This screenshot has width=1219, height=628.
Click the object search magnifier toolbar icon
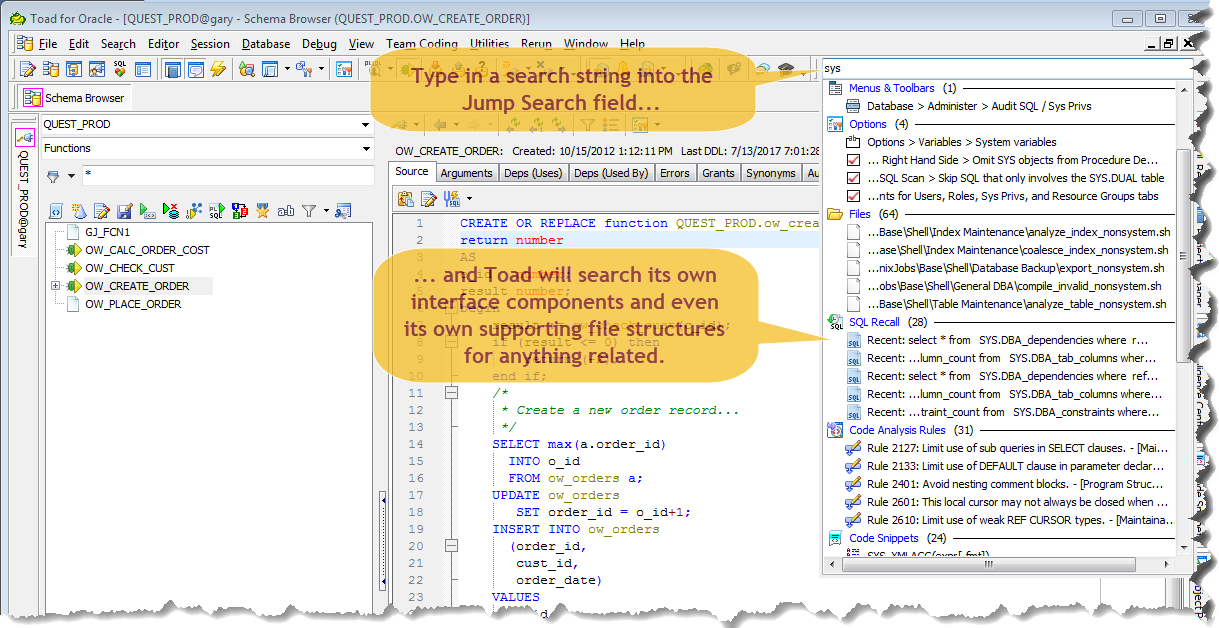[x=246, y=69]
